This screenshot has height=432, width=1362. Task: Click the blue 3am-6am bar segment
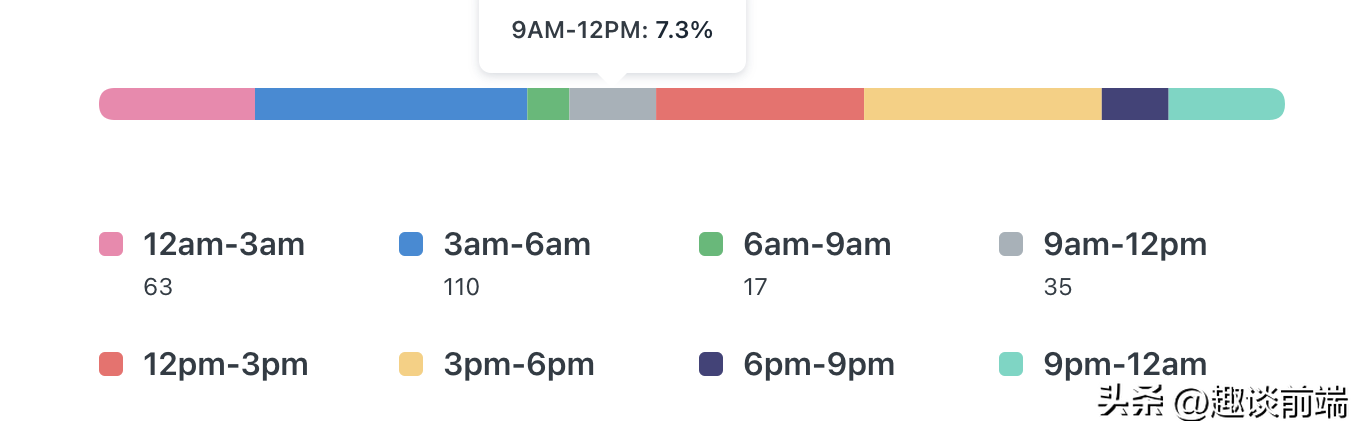pos(391,104)
